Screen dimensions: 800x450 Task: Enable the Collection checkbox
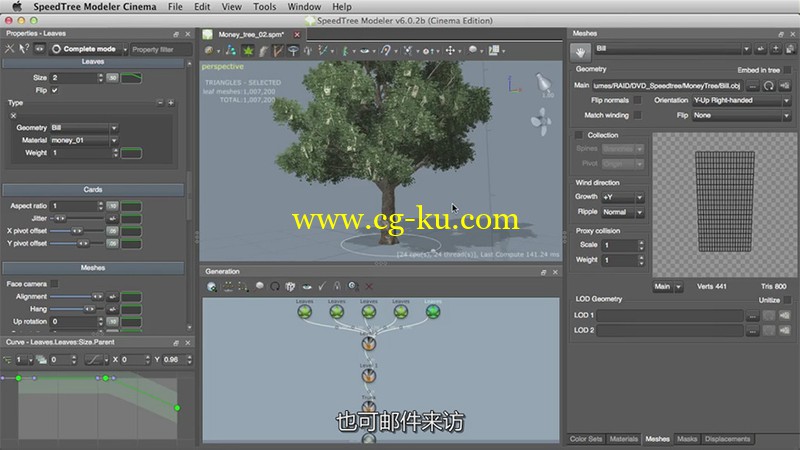point(579,135)
